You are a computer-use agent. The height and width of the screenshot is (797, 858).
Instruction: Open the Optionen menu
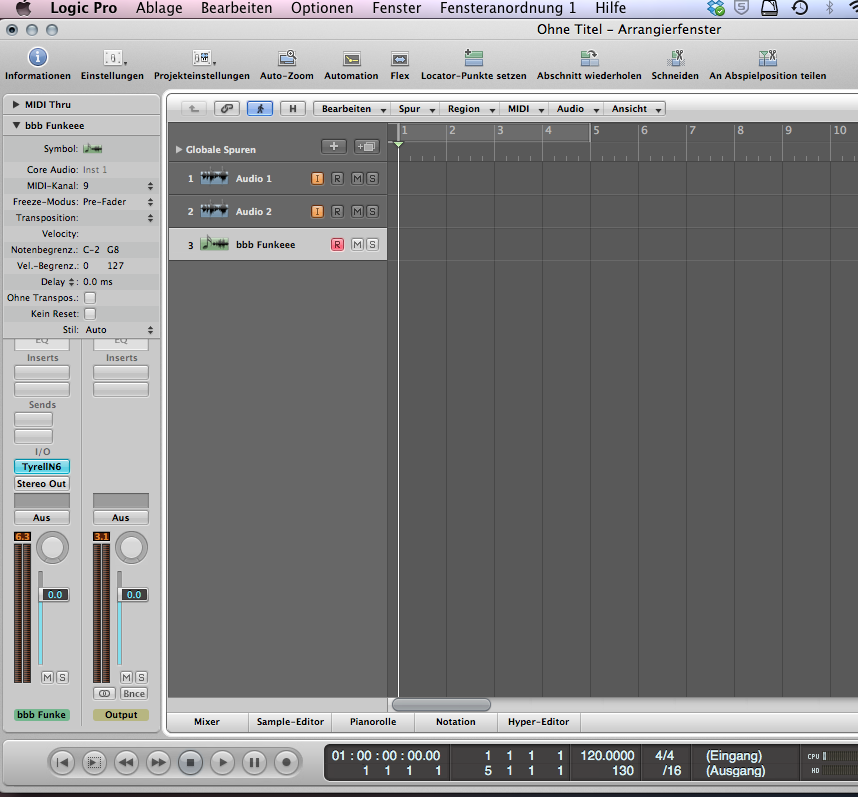point(322,8)
